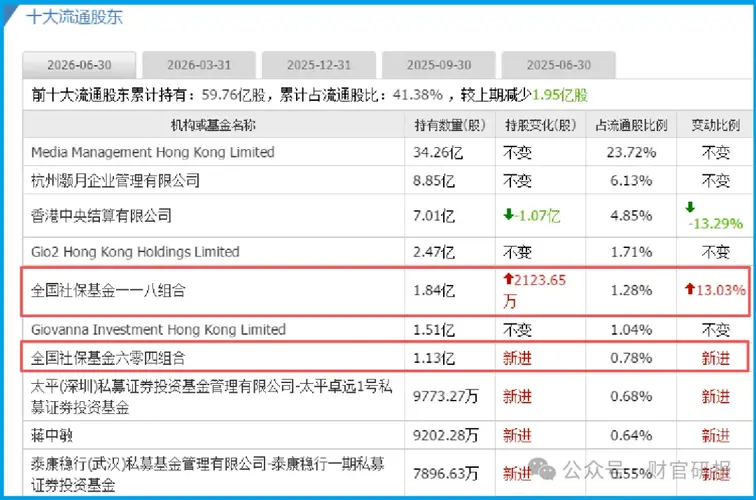View the 2025-06-30 tab
This screenshot has height=500, width=756.
coord(558,65)
